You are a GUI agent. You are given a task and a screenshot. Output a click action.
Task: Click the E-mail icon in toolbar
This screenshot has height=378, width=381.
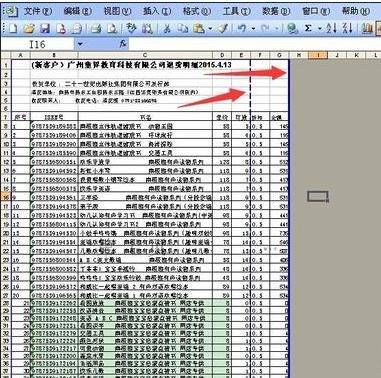point(77,29)
